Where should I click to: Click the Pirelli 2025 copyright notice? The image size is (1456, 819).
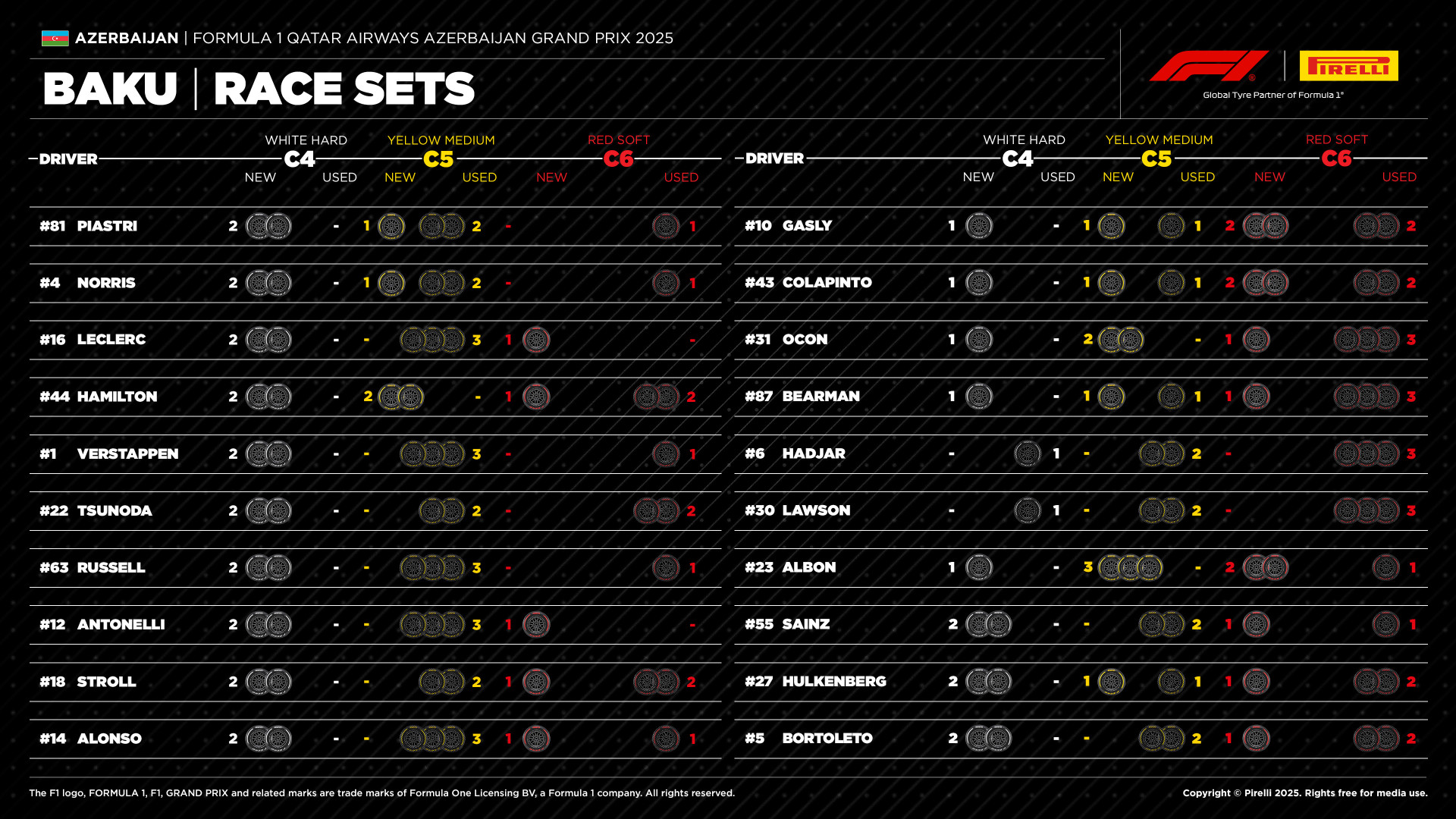tap(1304, 792)
